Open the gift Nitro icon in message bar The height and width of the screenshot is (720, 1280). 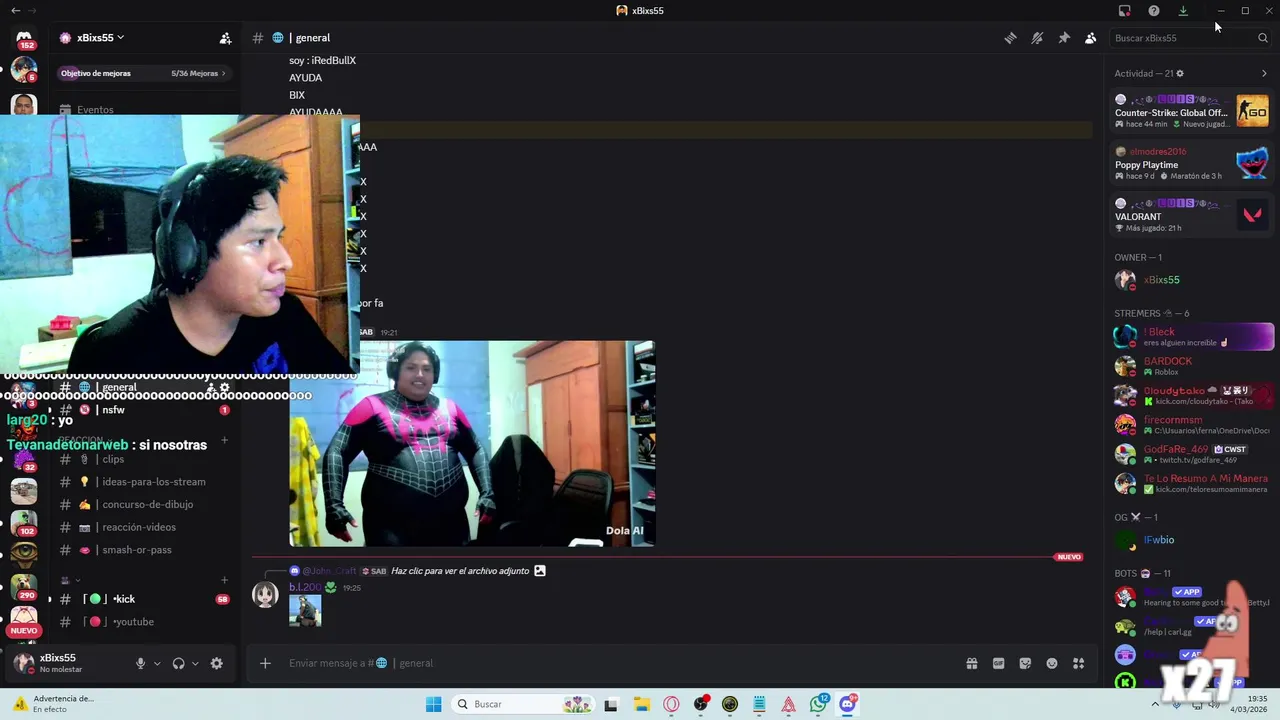point(971,663)
